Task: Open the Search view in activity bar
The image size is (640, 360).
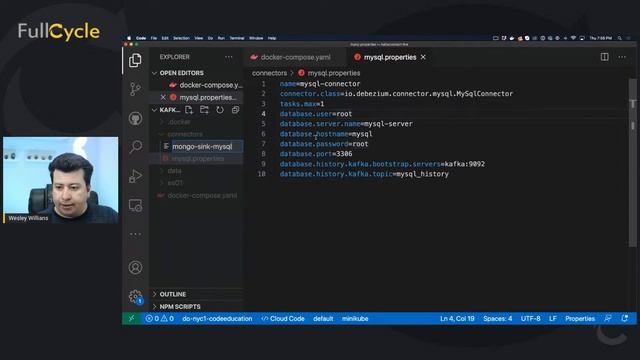Action: coord(136,146)
